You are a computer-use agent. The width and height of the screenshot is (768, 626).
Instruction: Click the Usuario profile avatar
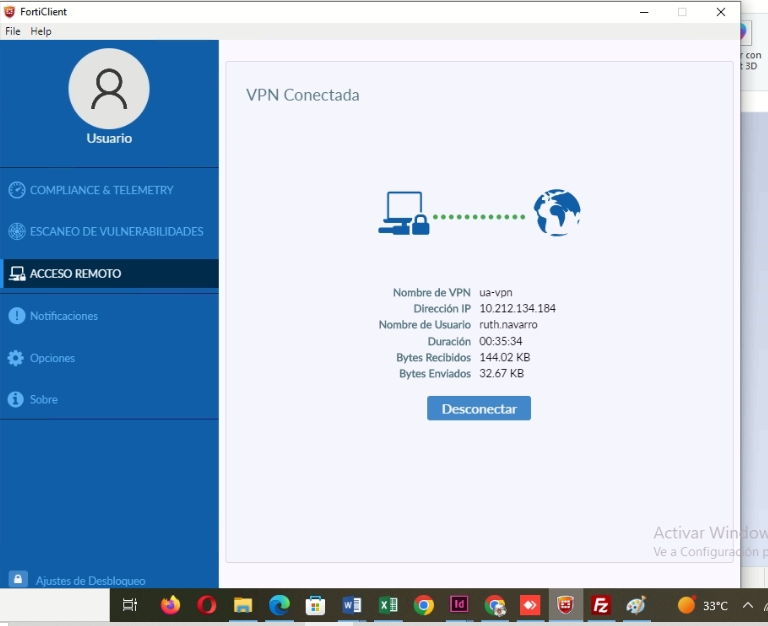coord(109,89)
